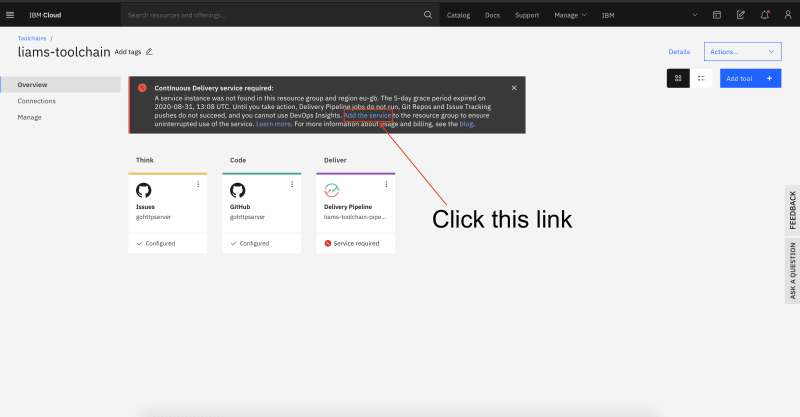Click the Details link
This screenshot has width=800, height=417.
679,52
